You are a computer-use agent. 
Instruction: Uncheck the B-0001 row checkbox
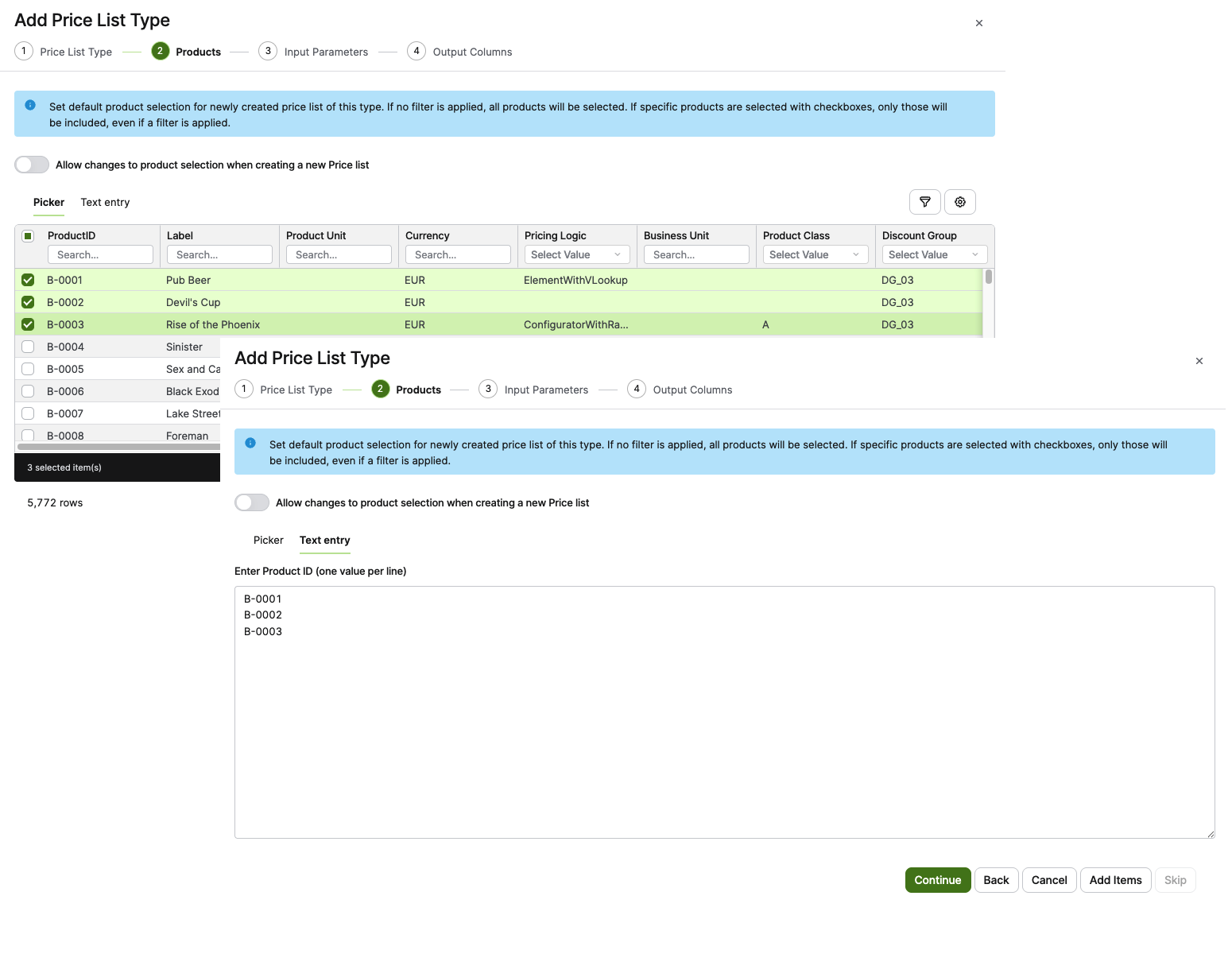coord(28,280)
